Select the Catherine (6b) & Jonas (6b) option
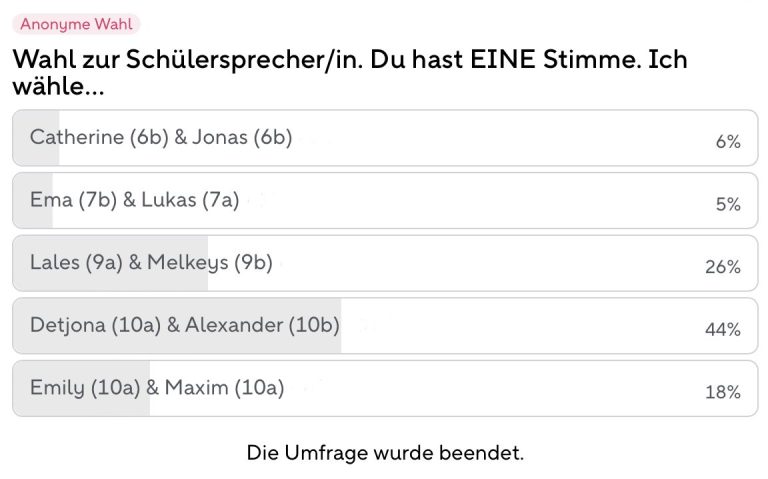Image resolution: width=768 pixels, height=479 pixels. (x=385, y=138)
